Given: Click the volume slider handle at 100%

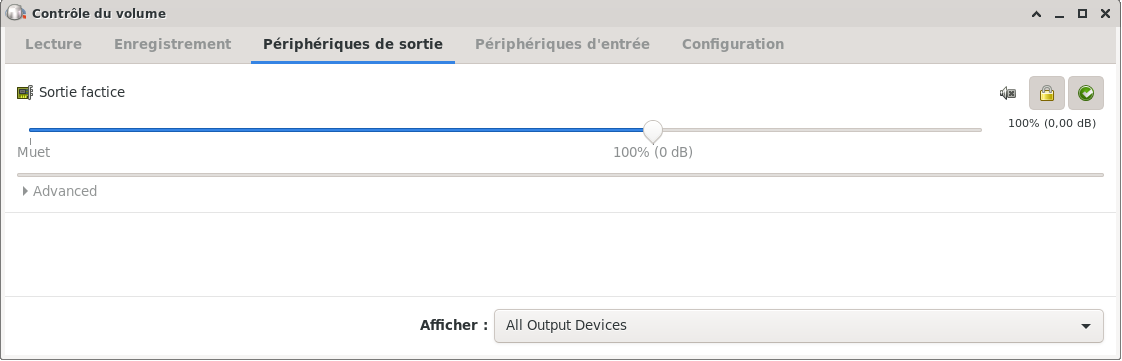Looking at the screenshot, I should click(x=653, y=131).
